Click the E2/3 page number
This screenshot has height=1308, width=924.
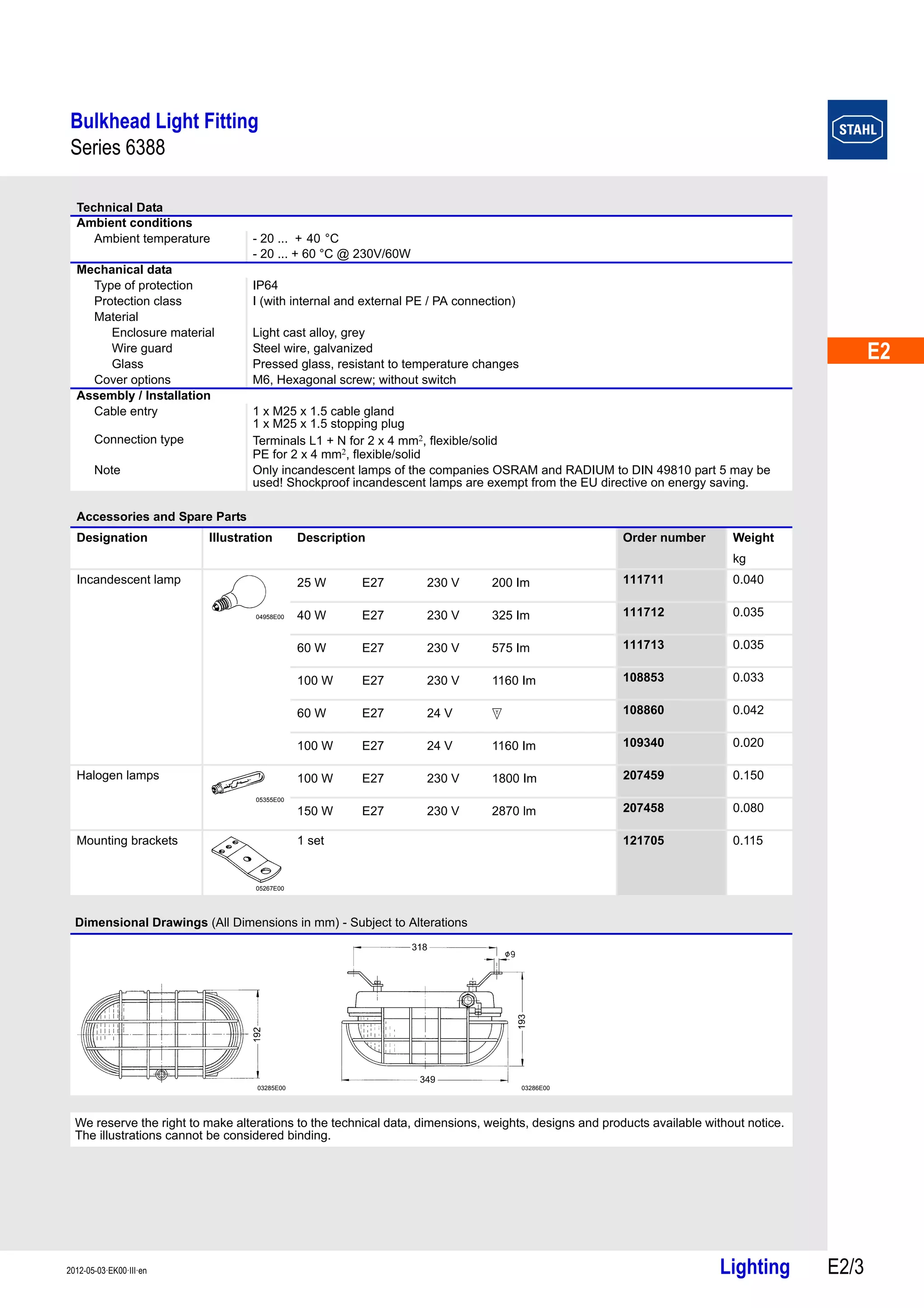(x=845, y=1266)
